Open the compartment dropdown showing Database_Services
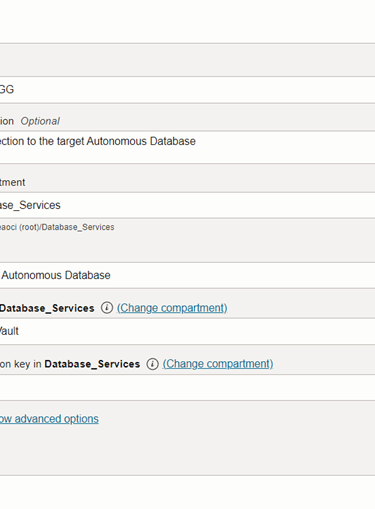 click(187, 205)
